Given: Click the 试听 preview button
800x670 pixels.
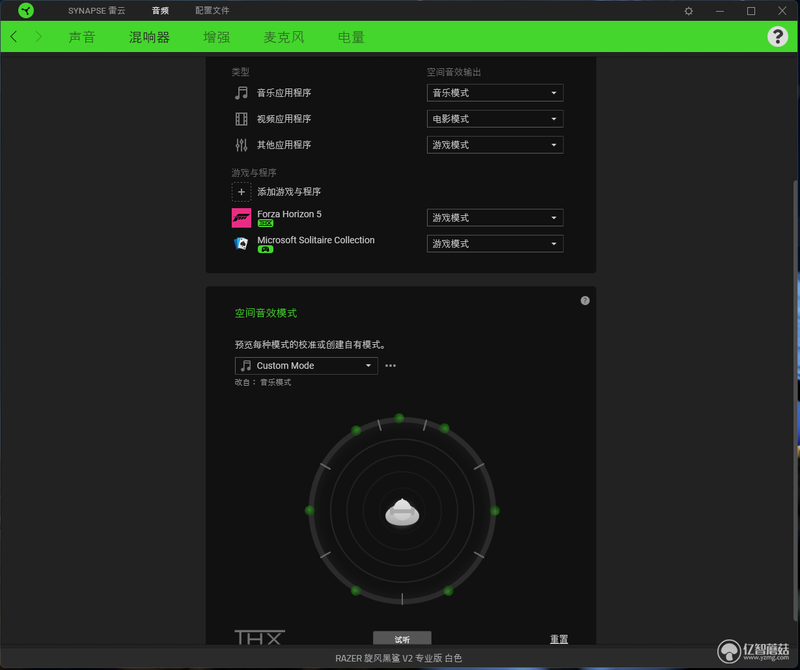Looking at the screenshot, I should tap(402, 638).
